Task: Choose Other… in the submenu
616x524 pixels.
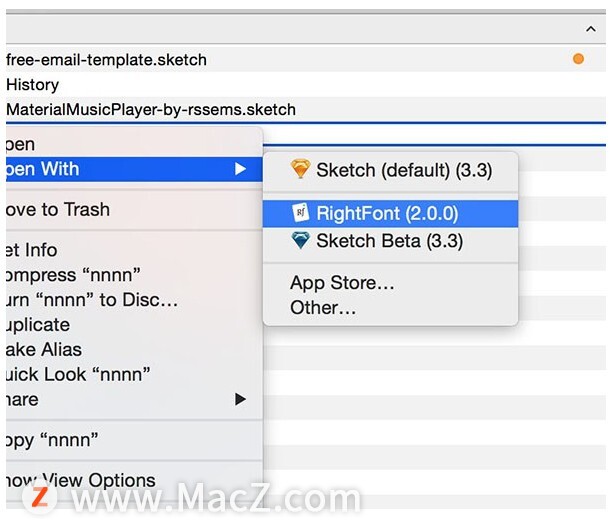Action: point(390,308)
